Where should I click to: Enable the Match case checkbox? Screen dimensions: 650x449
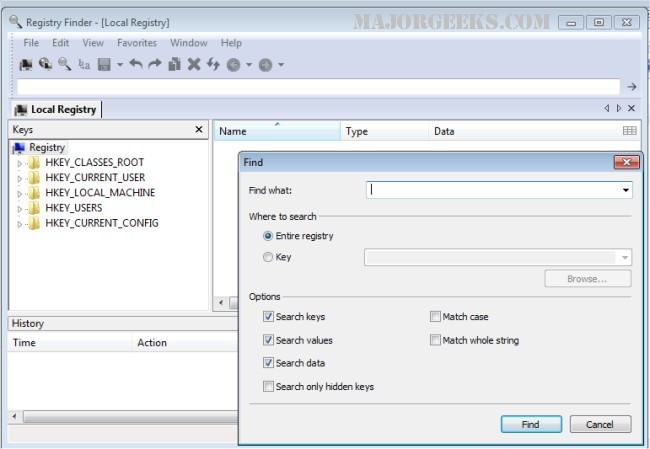click(x=435, y=317)
